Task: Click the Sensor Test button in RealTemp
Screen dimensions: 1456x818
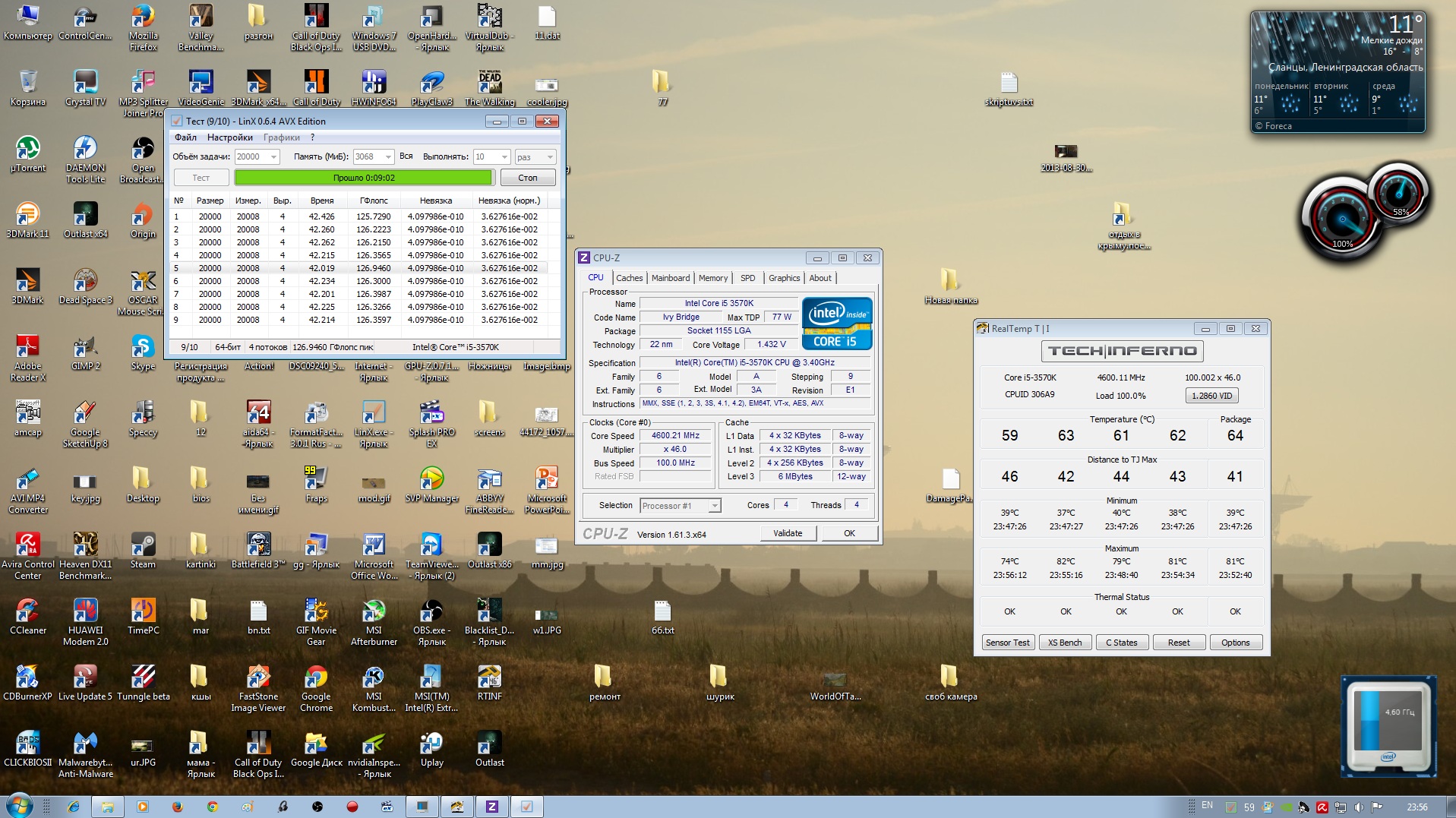Action: (1007, 643)
